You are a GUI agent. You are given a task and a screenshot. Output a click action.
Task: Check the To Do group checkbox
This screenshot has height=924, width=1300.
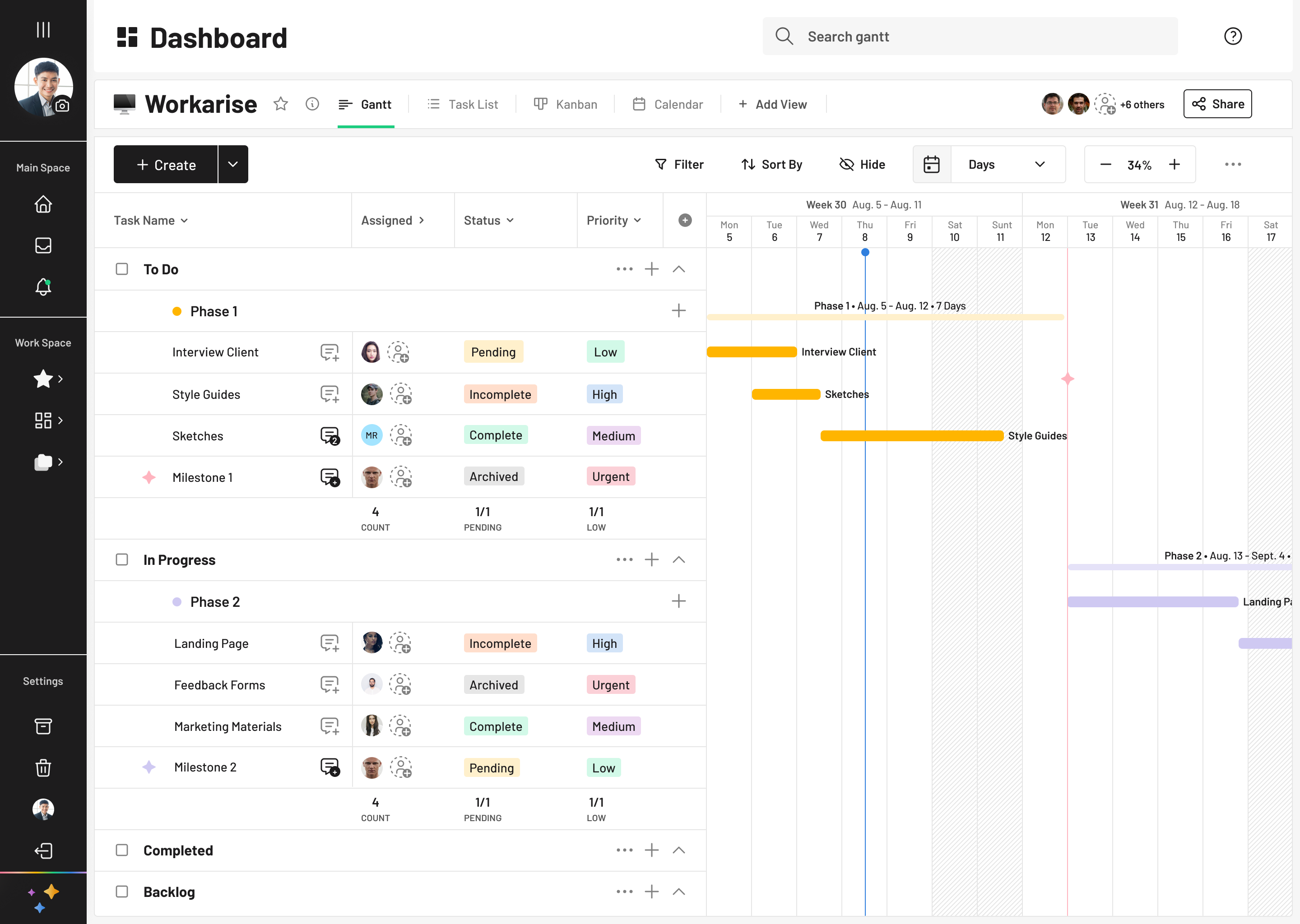[x=122, y=269]
